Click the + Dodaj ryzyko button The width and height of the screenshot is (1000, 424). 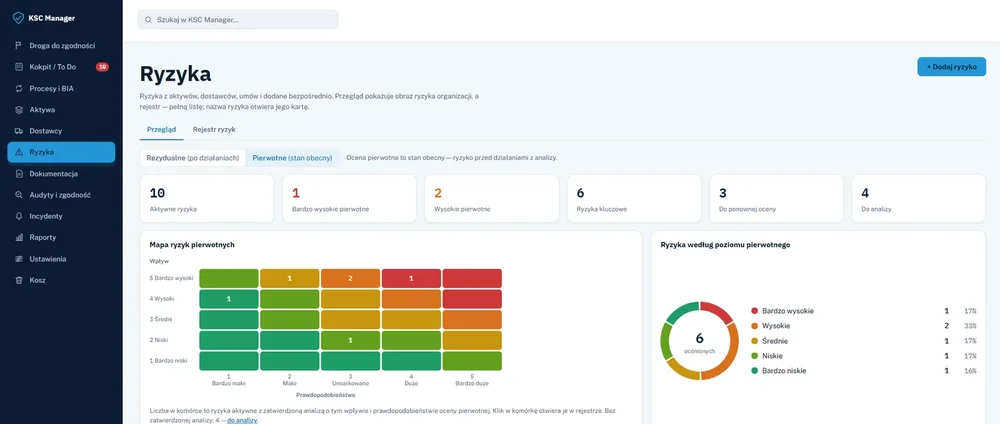coord(952,67)
